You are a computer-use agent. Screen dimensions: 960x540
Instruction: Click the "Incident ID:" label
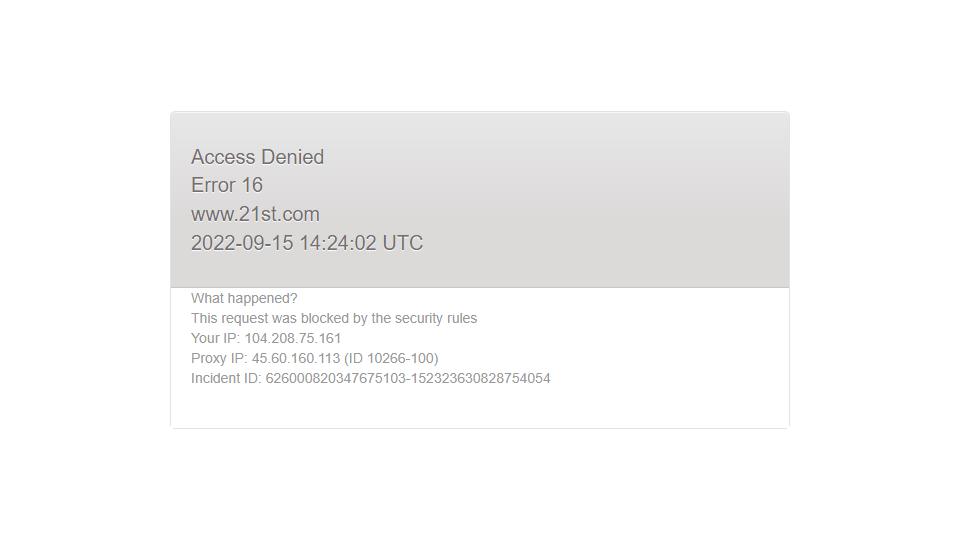pyautogui.click(x=226, y=378)
